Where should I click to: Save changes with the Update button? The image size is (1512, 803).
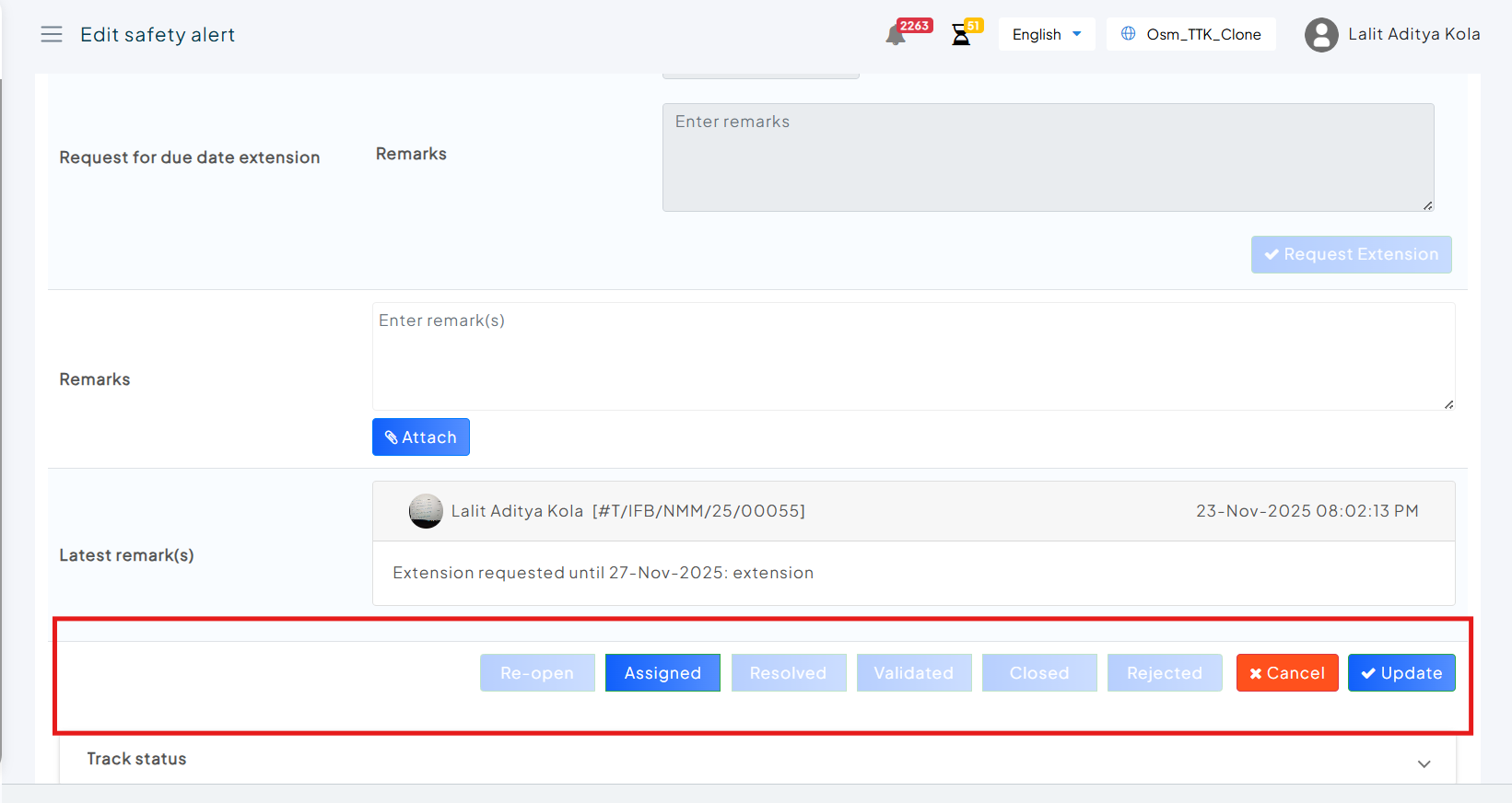pyautogui.click(x=1401, y=673)
